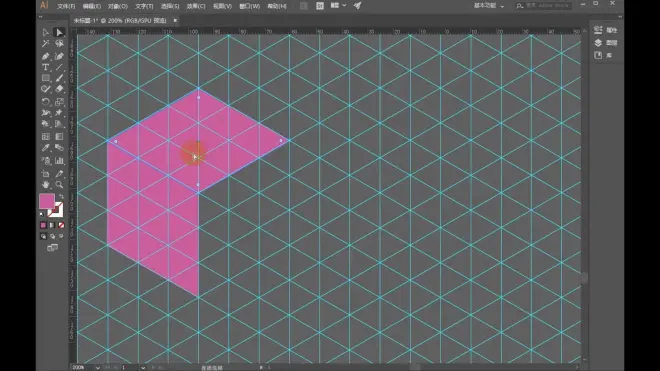Select the Type tool
This screenshot has width=660, height=371.
[46, 67]
